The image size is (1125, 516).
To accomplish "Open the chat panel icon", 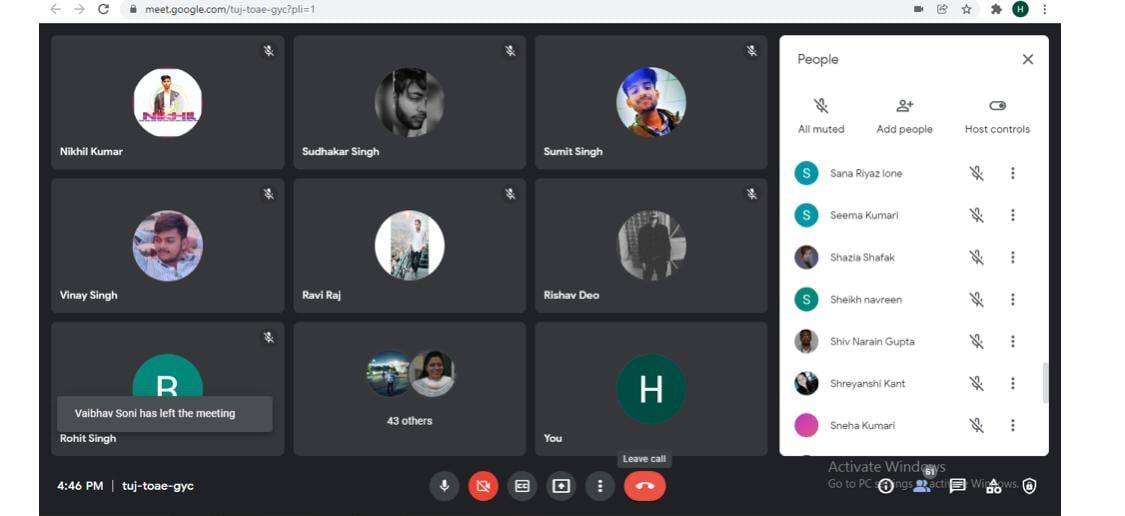I will 957,486.
